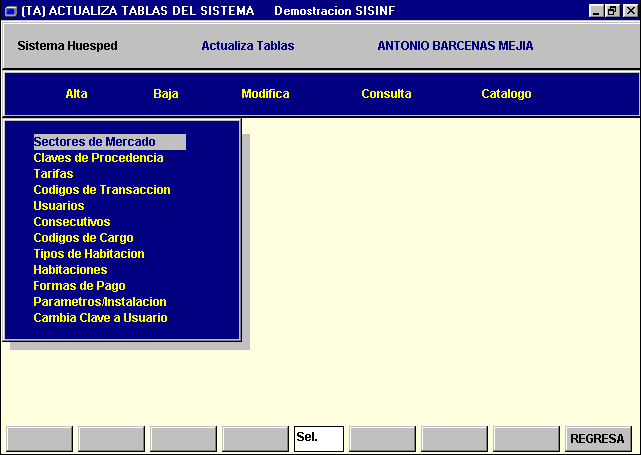This screenshot has width=641, height=455.
Task: Open the Tarifas table option
Action: tap(53, 174)
